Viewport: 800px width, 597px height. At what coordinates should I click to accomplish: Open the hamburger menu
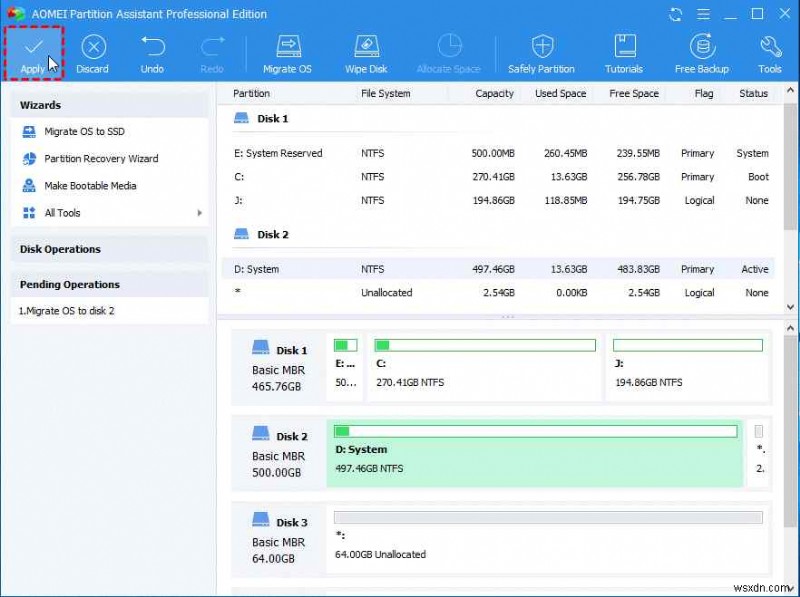703,14
